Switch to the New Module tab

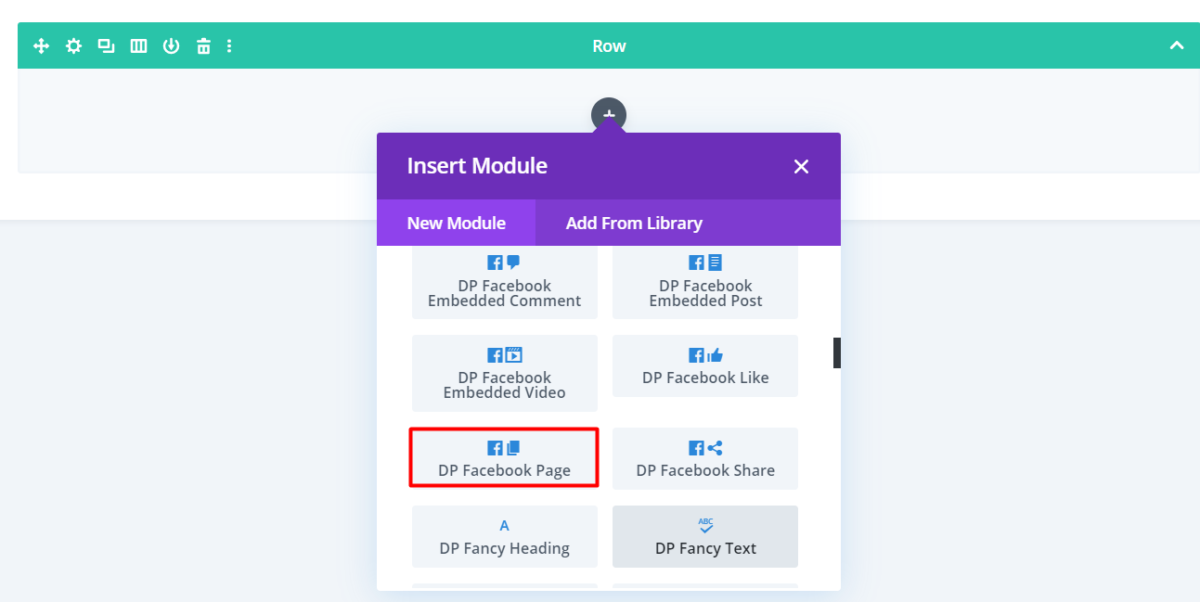point(456,222)
